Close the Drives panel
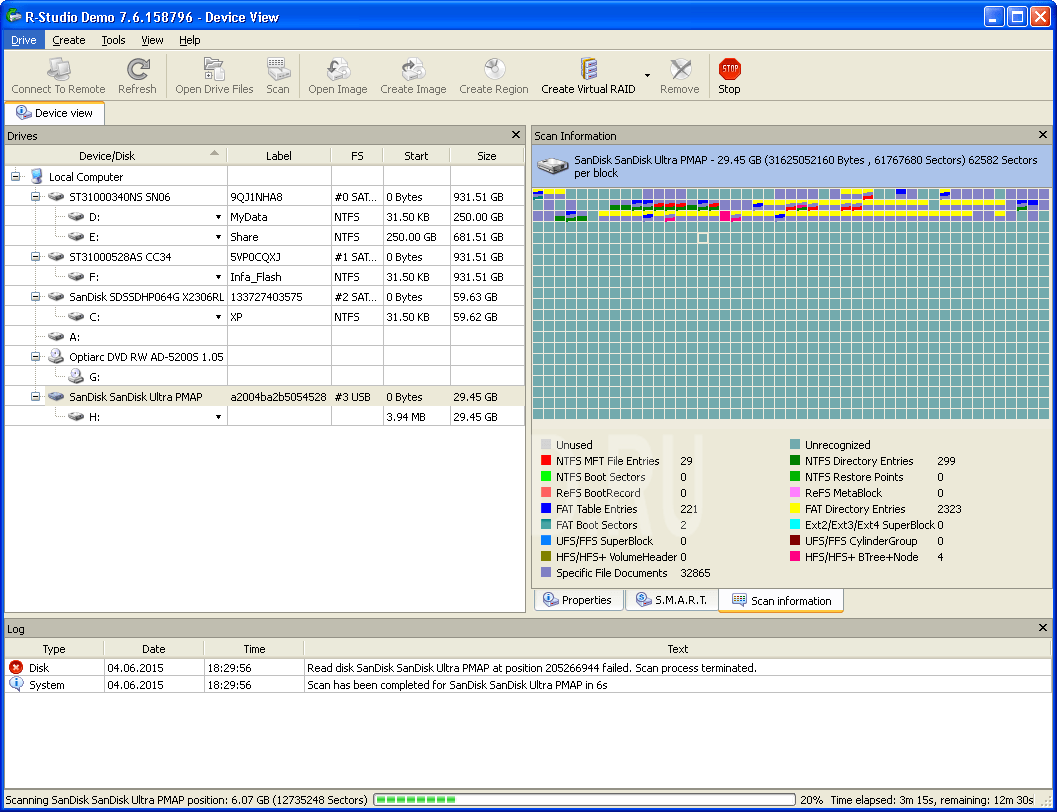The height and width of the screenshot is (812, 1057). click(x=516, y=135)
